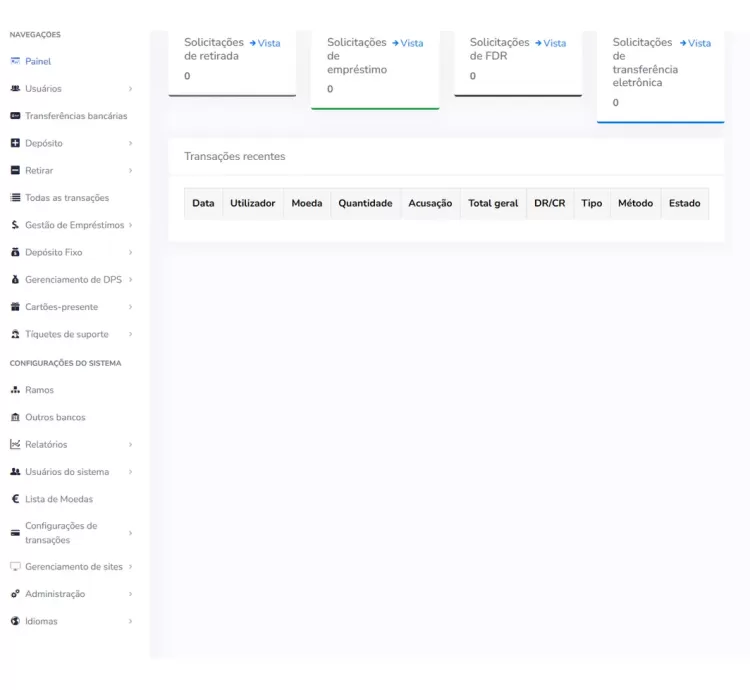Viewport: 750px width, 690px height.
Task: Expand the Retirar submenu chevron
Action: 130,170
